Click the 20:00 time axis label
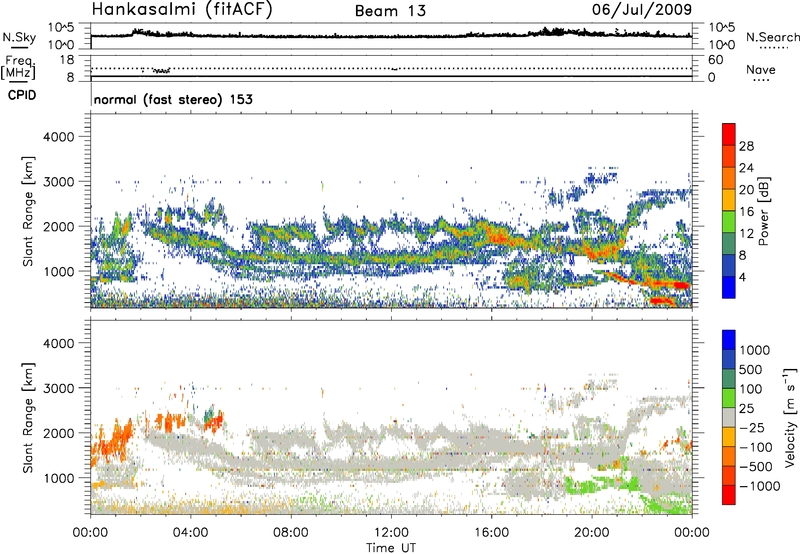Viewport: 800px width, 554px height. coord(592,533)
